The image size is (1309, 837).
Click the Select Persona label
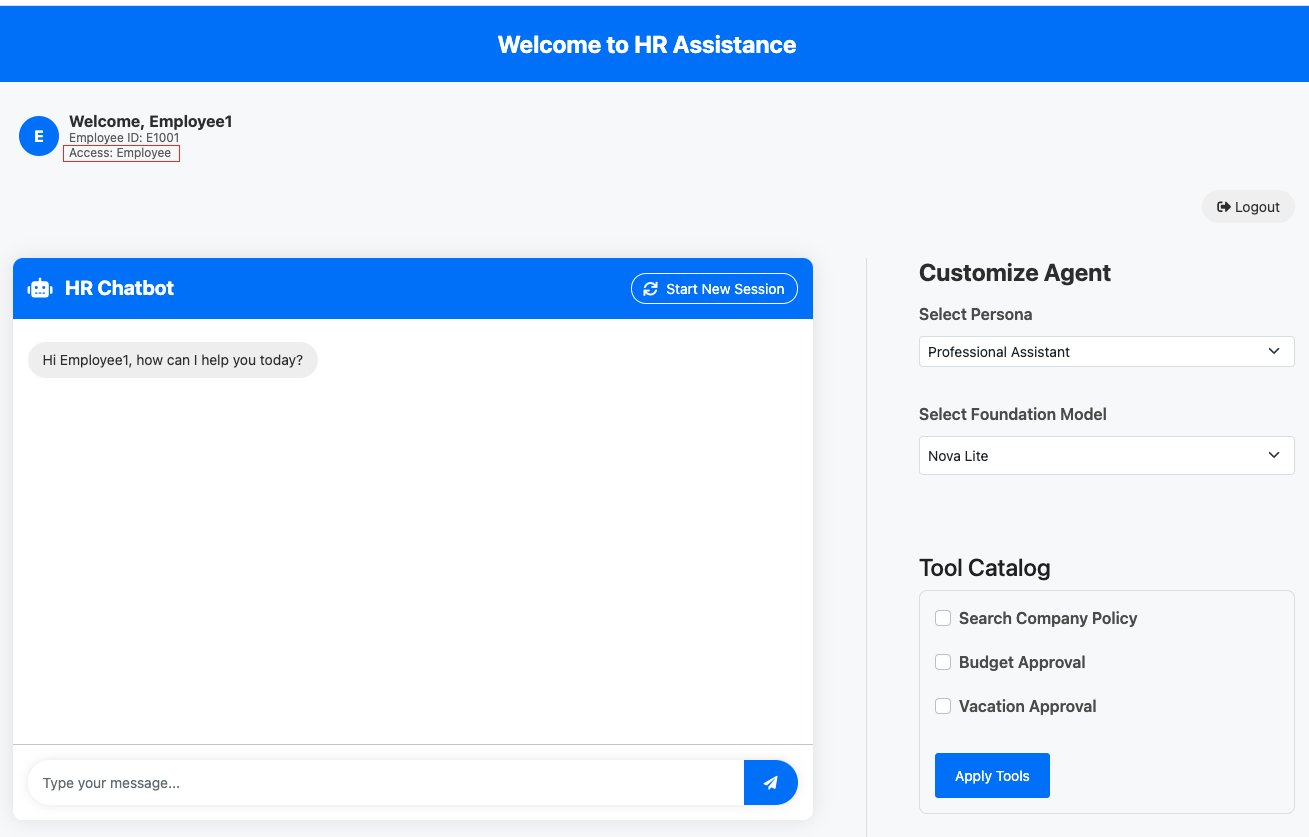976,314
